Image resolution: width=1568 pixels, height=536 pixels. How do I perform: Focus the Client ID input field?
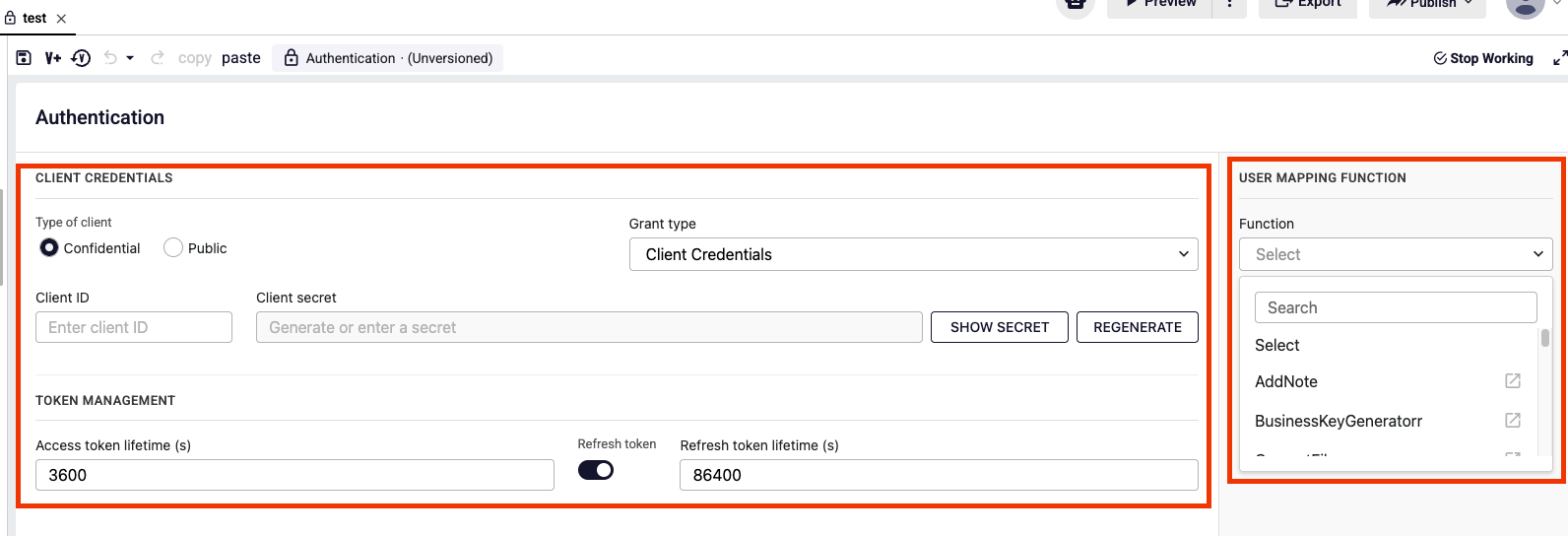[134, 327]
